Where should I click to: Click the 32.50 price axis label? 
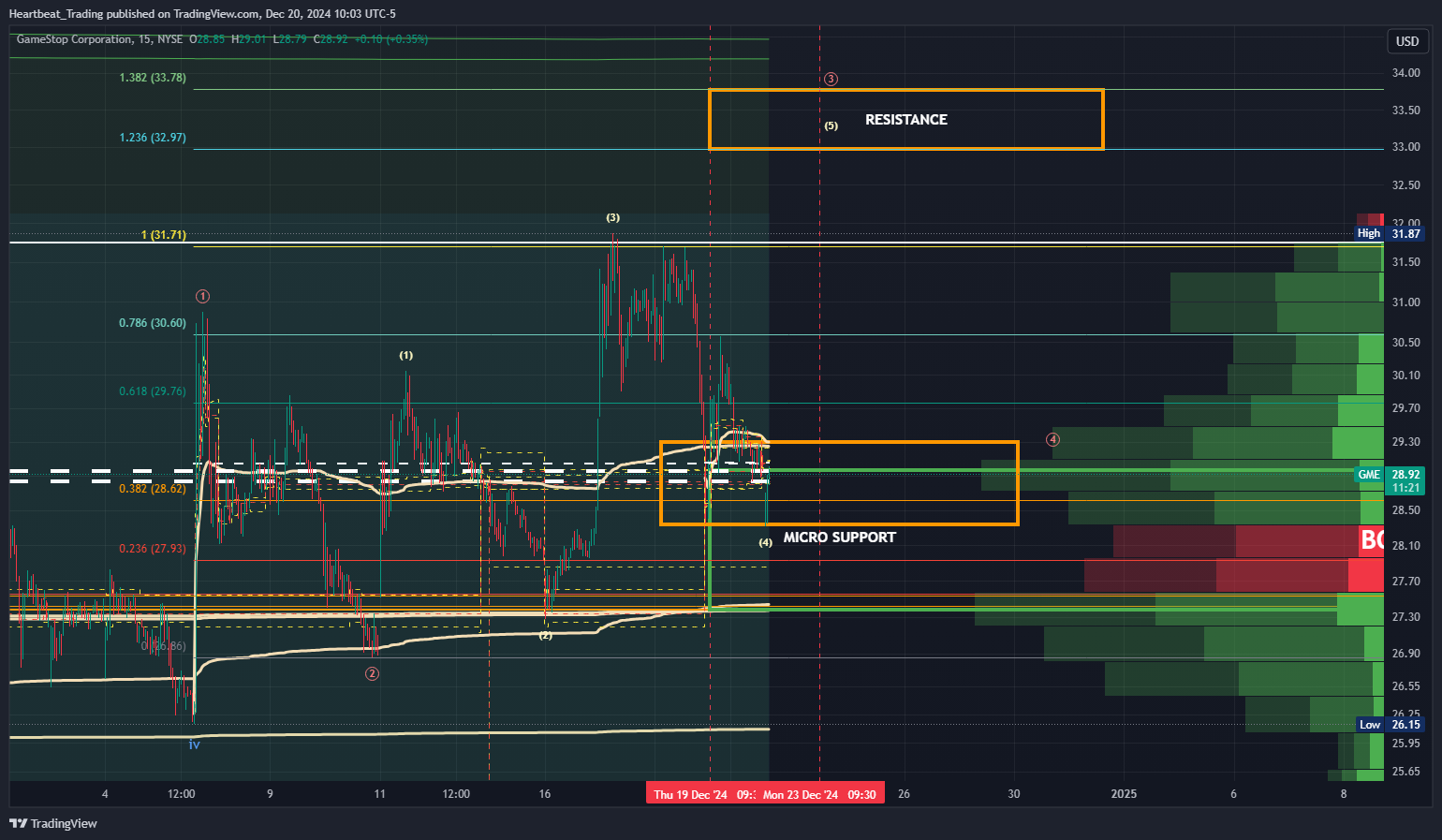click(x=1405, y=185)
